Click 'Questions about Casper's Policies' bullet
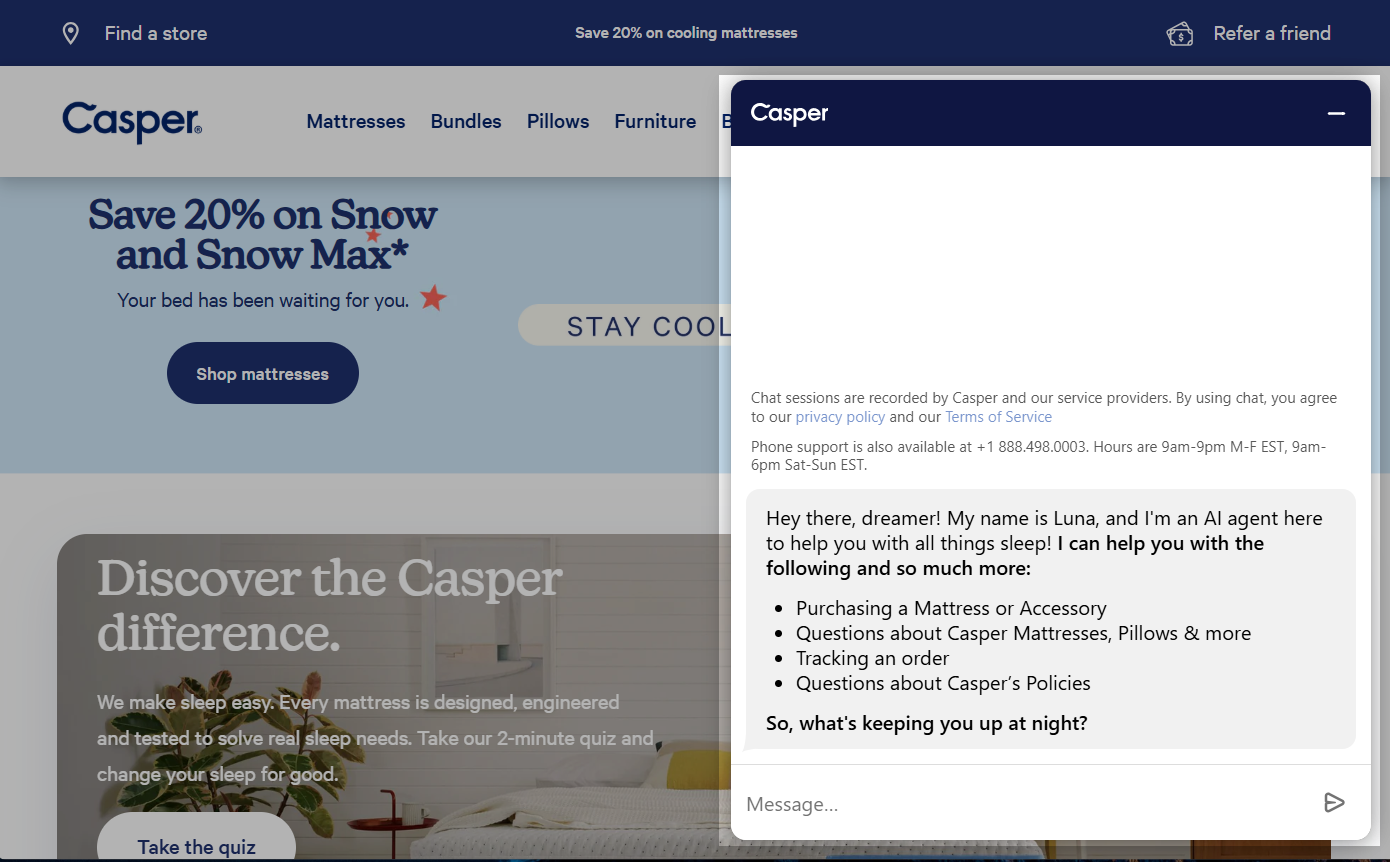Screen dimensions: 1390x862 [x=943, y=683]
